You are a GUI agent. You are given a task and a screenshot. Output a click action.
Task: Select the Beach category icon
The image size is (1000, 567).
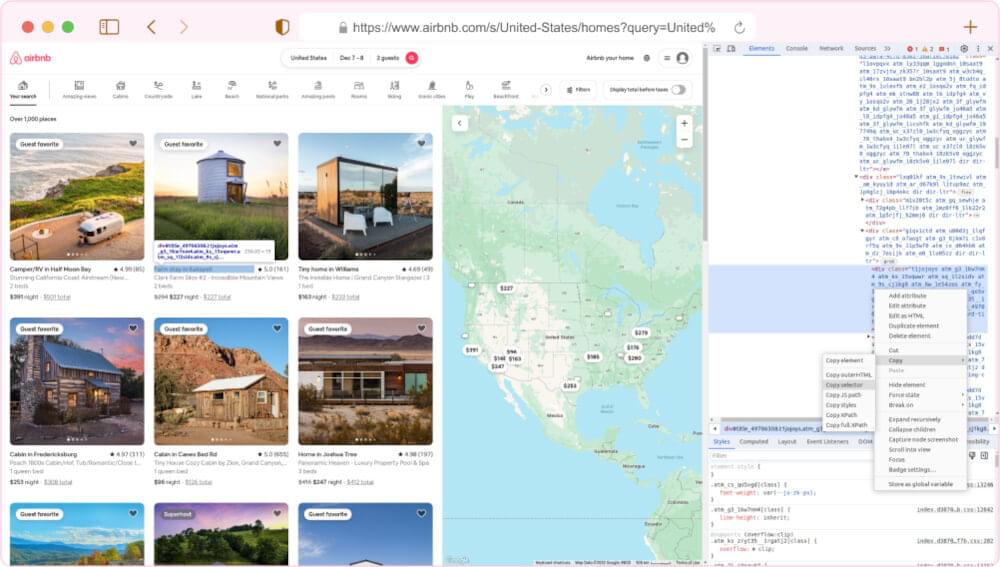[x=232, y=90]
